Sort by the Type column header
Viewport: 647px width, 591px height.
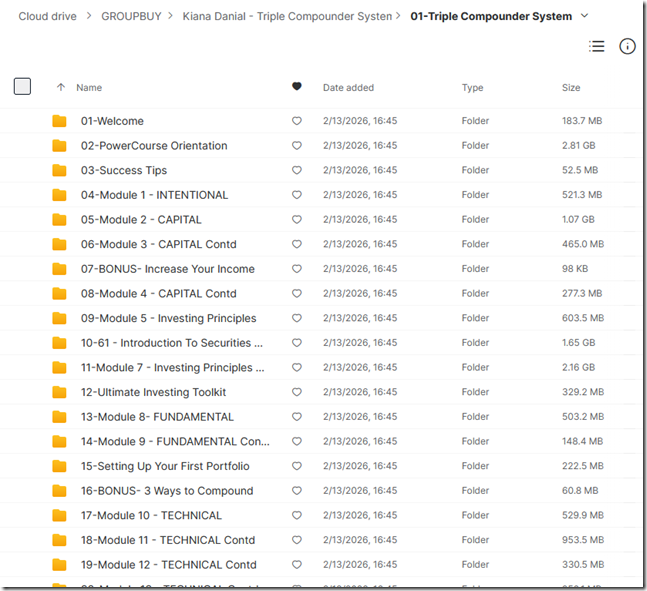point(472,88)
